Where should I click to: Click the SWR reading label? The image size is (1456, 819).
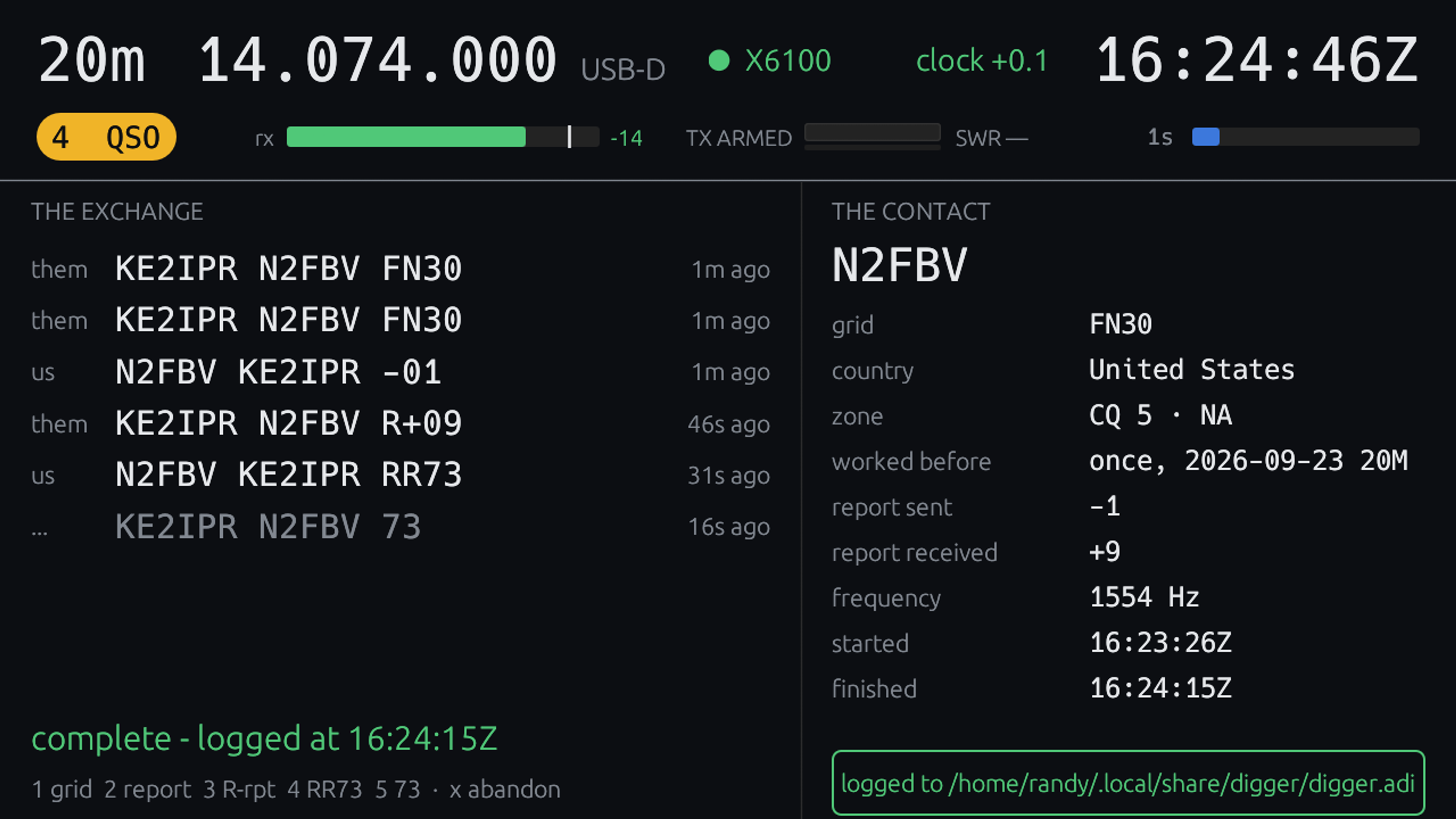coord(992,138)
